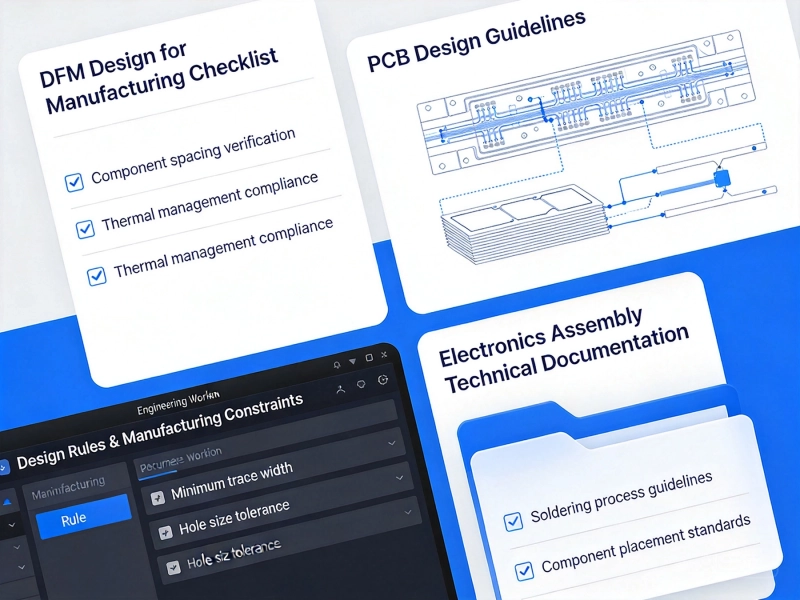Toggle the Minimum trace width checkbox
800x600 pixels.
click(158, 497)
